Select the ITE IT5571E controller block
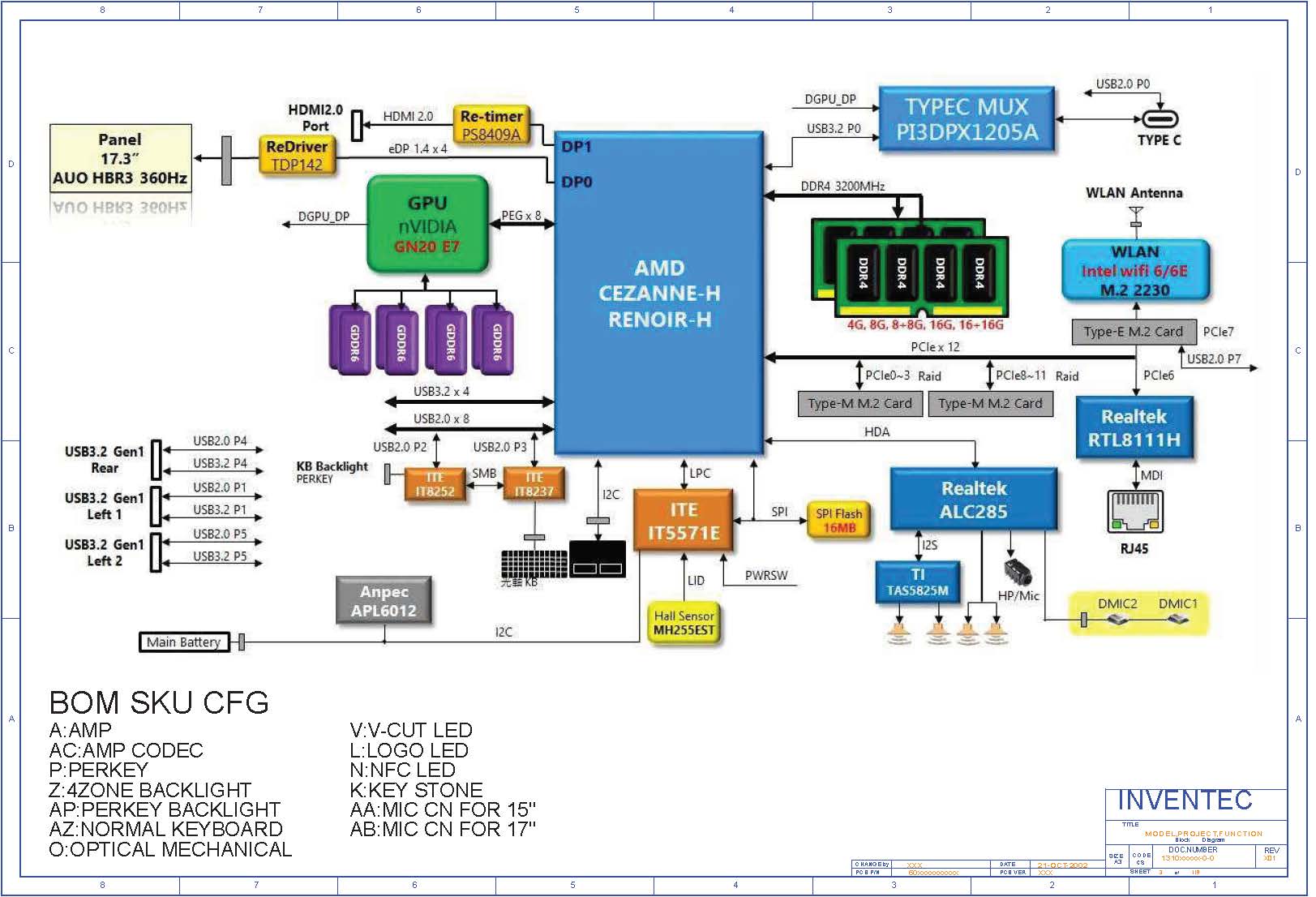 [x=684, y=521]
